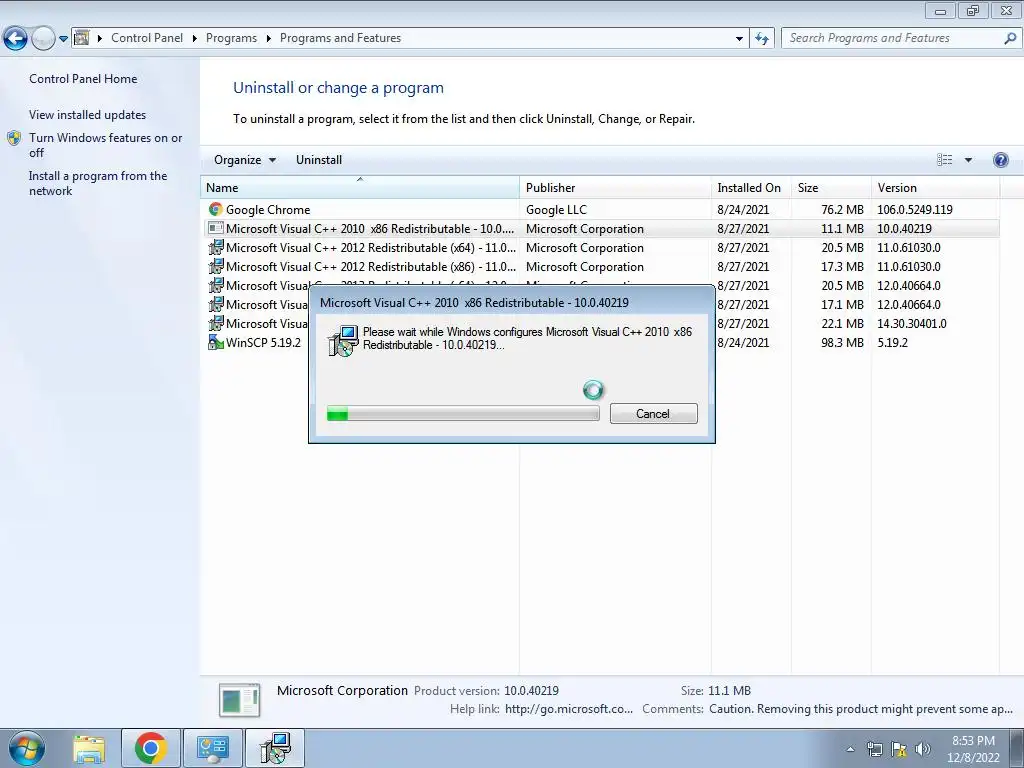Viewport: 1024px width, 768px height.
Task: Expand the arrow after Control Panel breadcrumb
Action: (x=195, y=39)
